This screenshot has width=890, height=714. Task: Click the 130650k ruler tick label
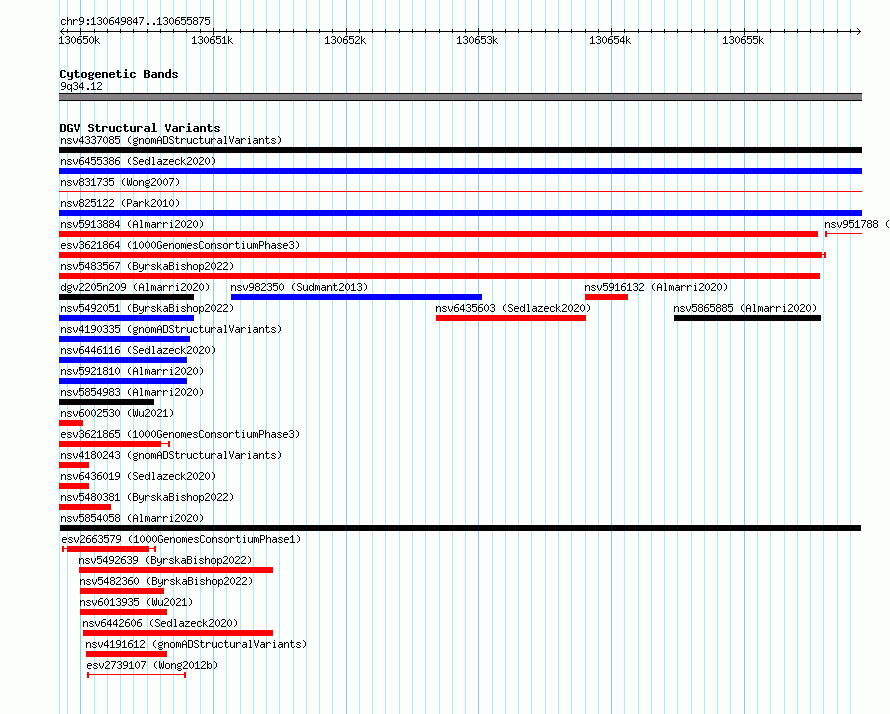point(79,40)
